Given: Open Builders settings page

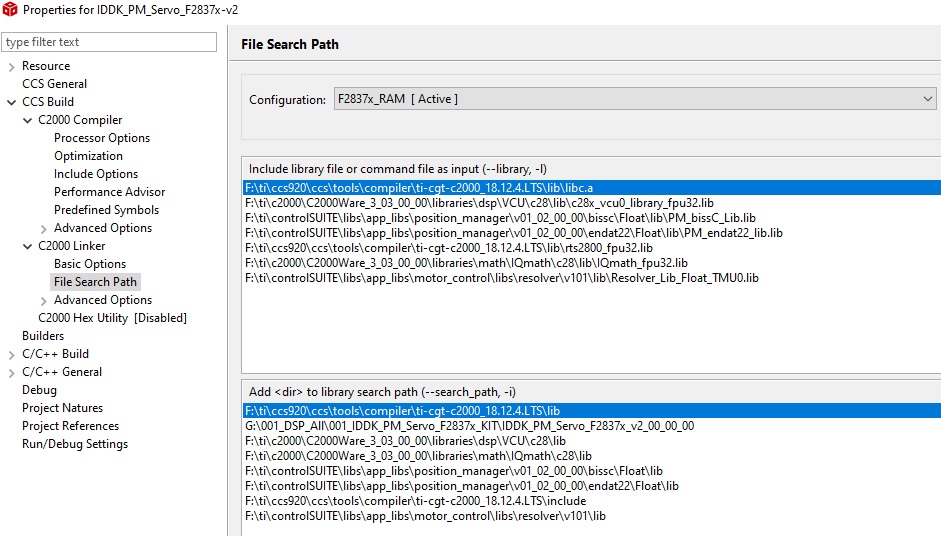Looking at the screenshot, I should tap(43, 336).
